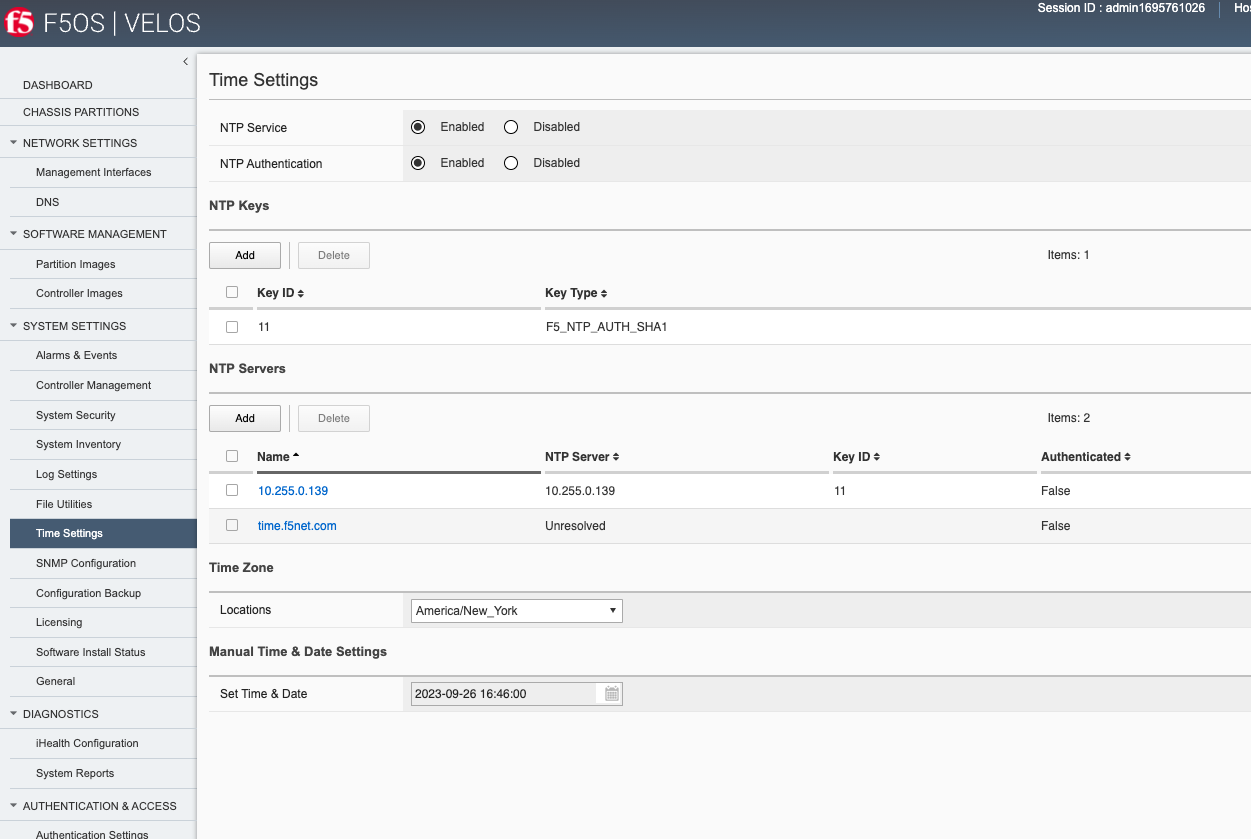Collapse NETWORK SETTINGS section
Image resolution: width=1251 pixels, height=839 pixels.
point(14,143)
